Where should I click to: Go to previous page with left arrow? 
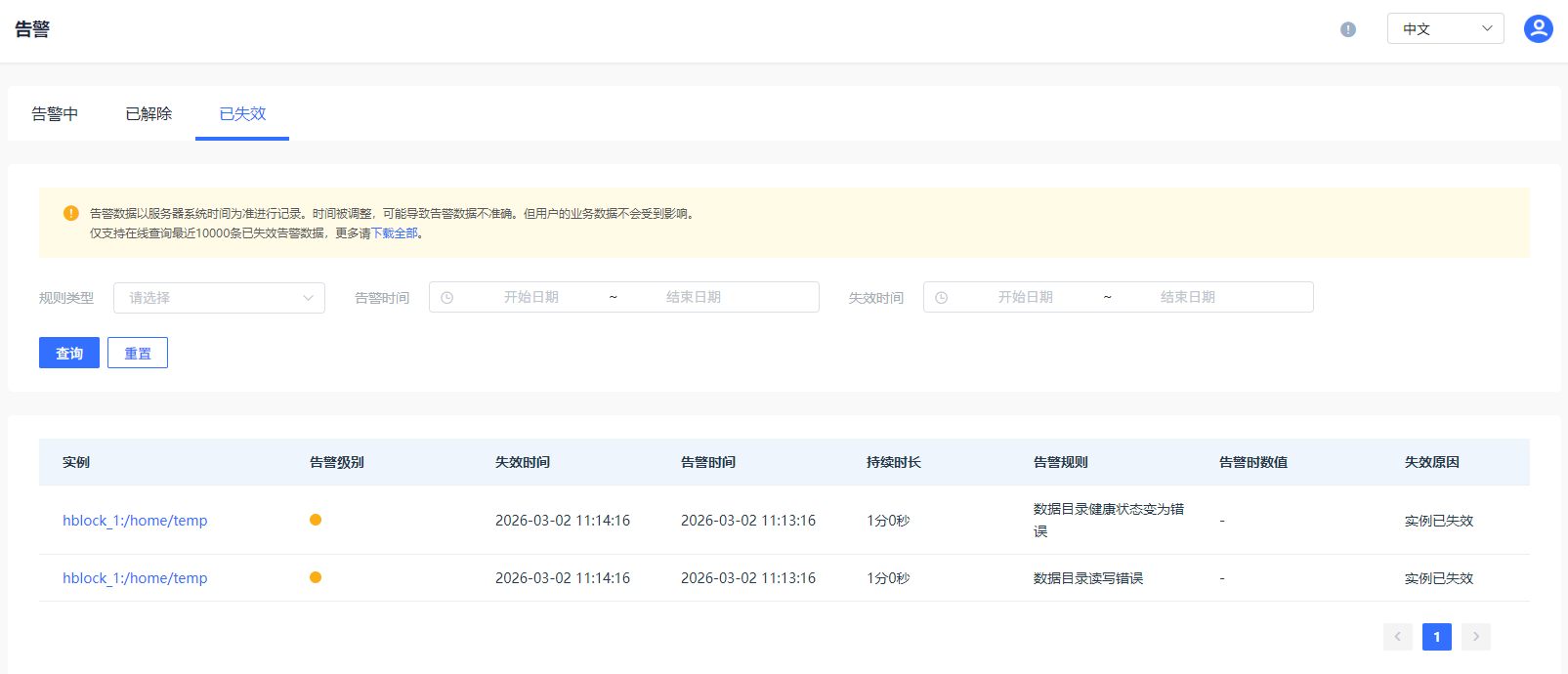(1397, 637)
